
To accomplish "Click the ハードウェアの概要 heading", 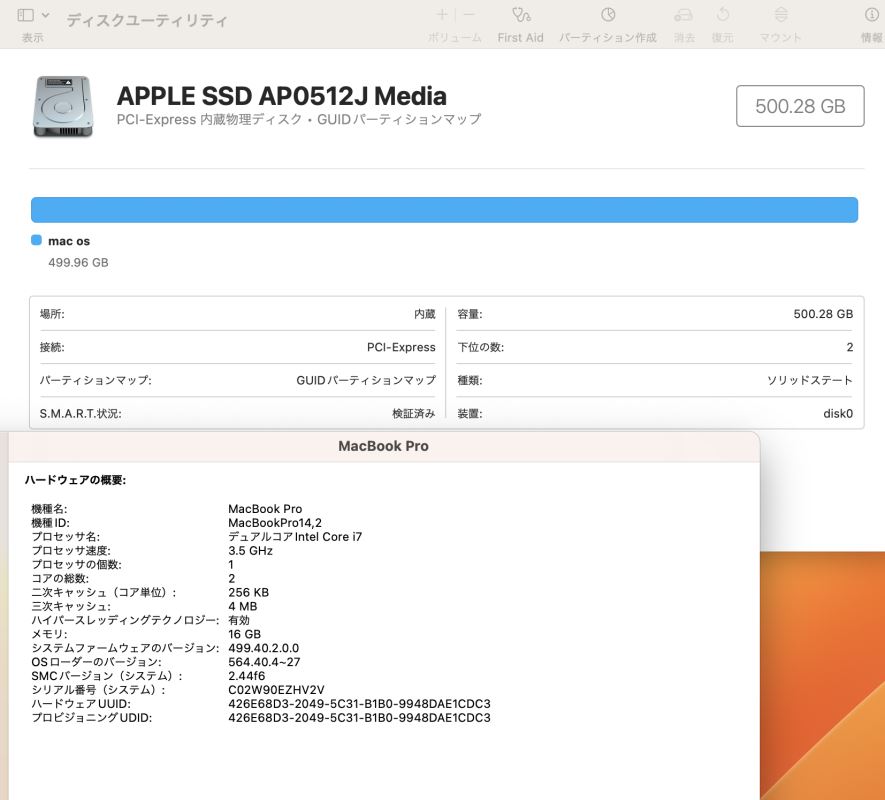I will point(75,480).
